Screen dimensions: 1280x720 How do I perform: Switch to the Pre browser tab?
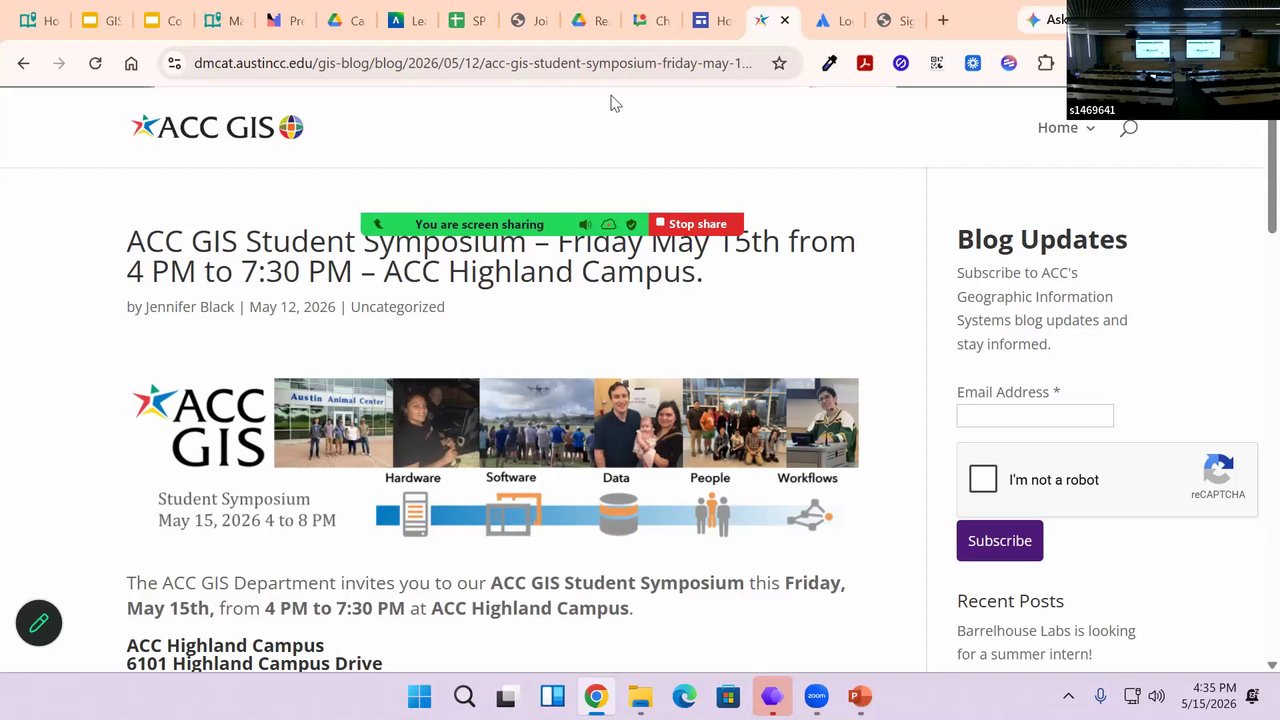[x=284, y=20]
